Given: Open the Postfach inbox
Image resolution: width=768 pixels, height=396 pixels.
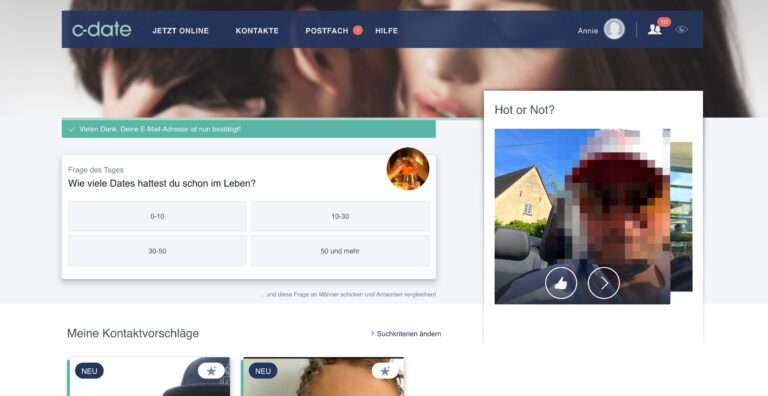Looking at the screenshot, I should pos(327,30).
